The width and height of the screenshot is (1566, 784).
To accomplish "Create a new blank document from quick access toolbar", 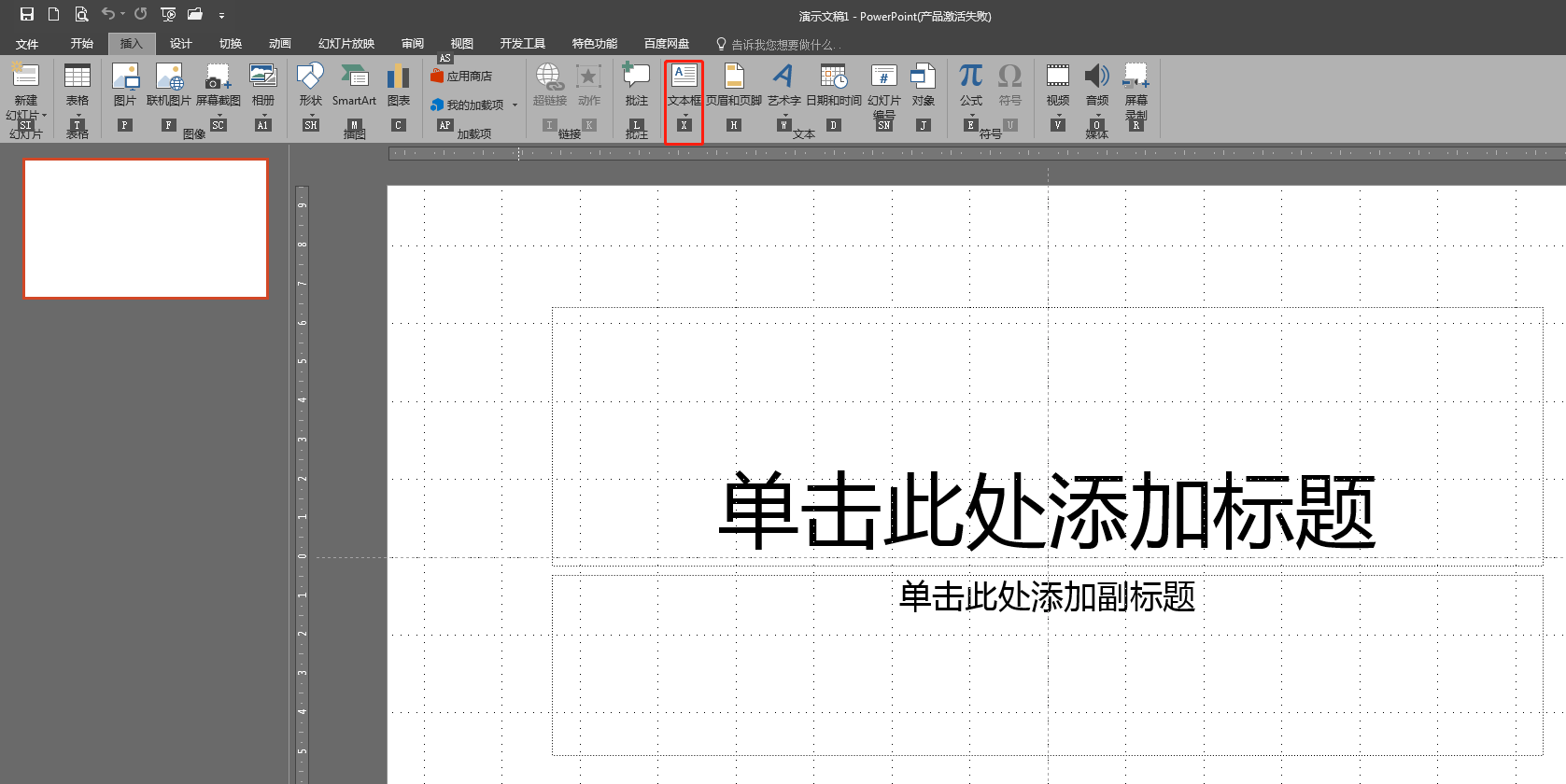I will point(53,14).
